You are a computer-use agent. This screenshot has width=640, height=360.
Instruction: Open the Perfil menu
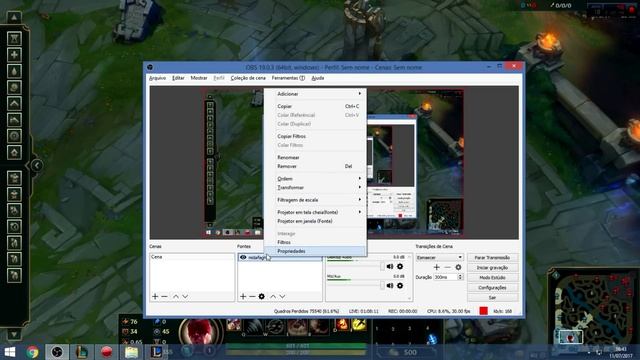click(x=219, y=78)
